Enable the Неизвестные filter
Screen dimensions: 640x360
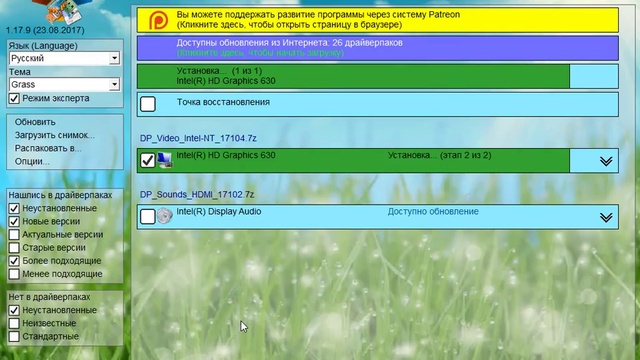pos(14,323)
